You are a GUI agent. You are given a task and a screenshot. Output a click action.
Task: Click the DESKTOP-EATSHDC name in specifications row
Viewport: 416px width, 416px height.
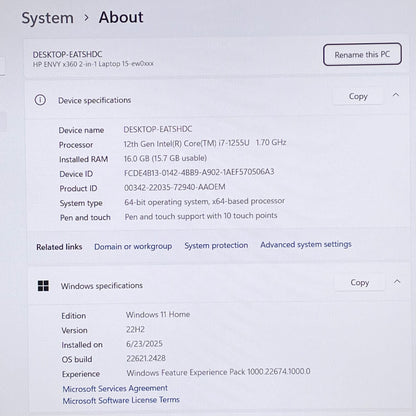pyautogui.click(x=158, y=129)
